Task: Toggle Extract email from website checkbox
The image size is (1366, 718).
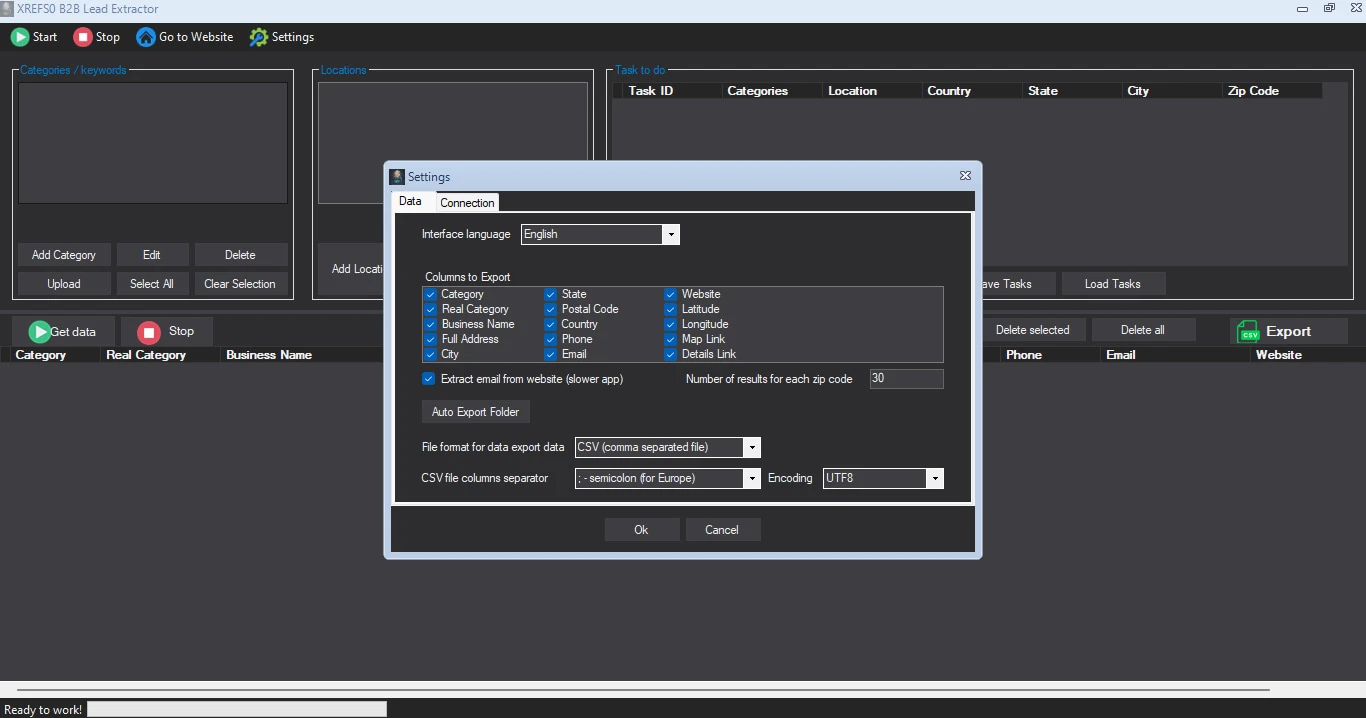Action: pyautogui.click(x=429, y=379)
